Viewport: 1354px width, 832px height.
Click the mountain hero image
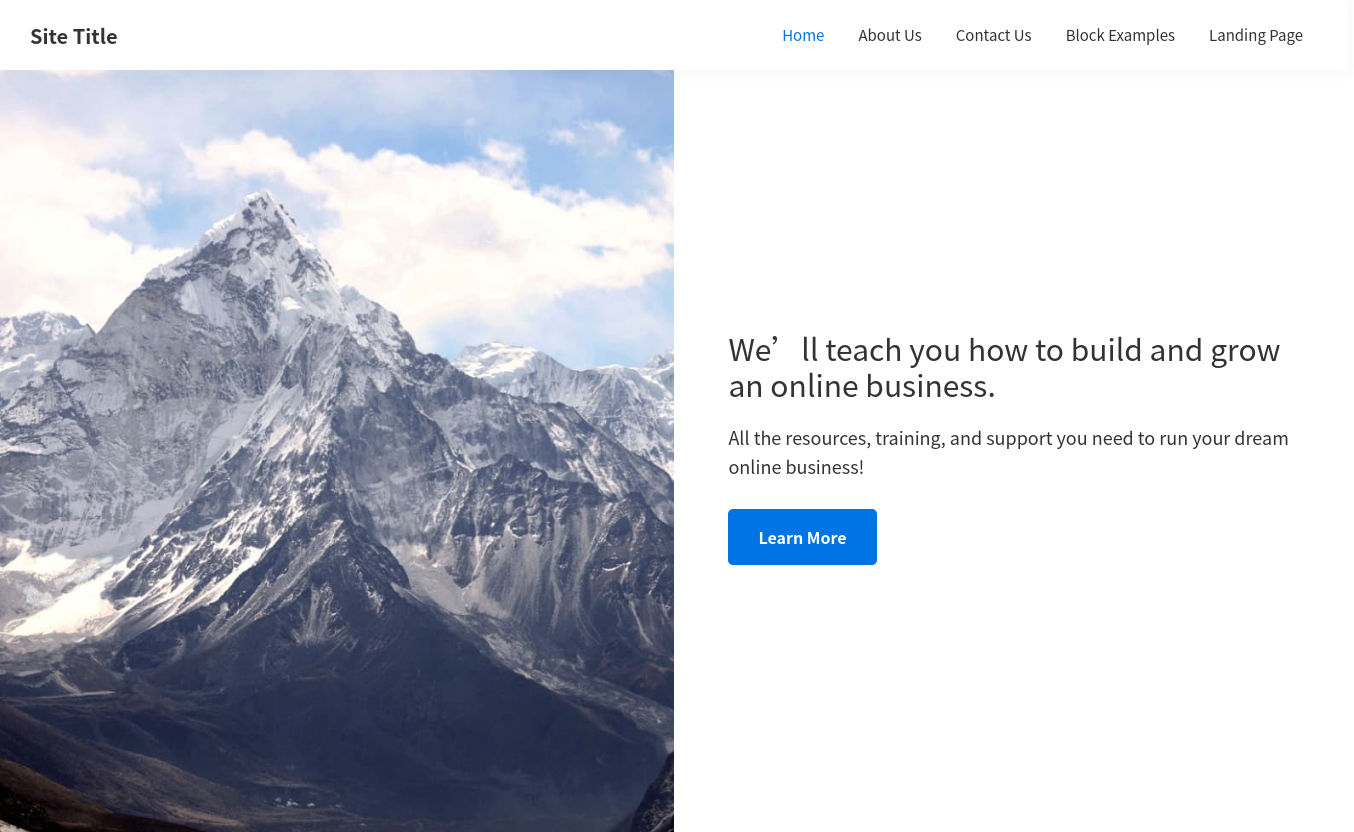coord(337,451)
